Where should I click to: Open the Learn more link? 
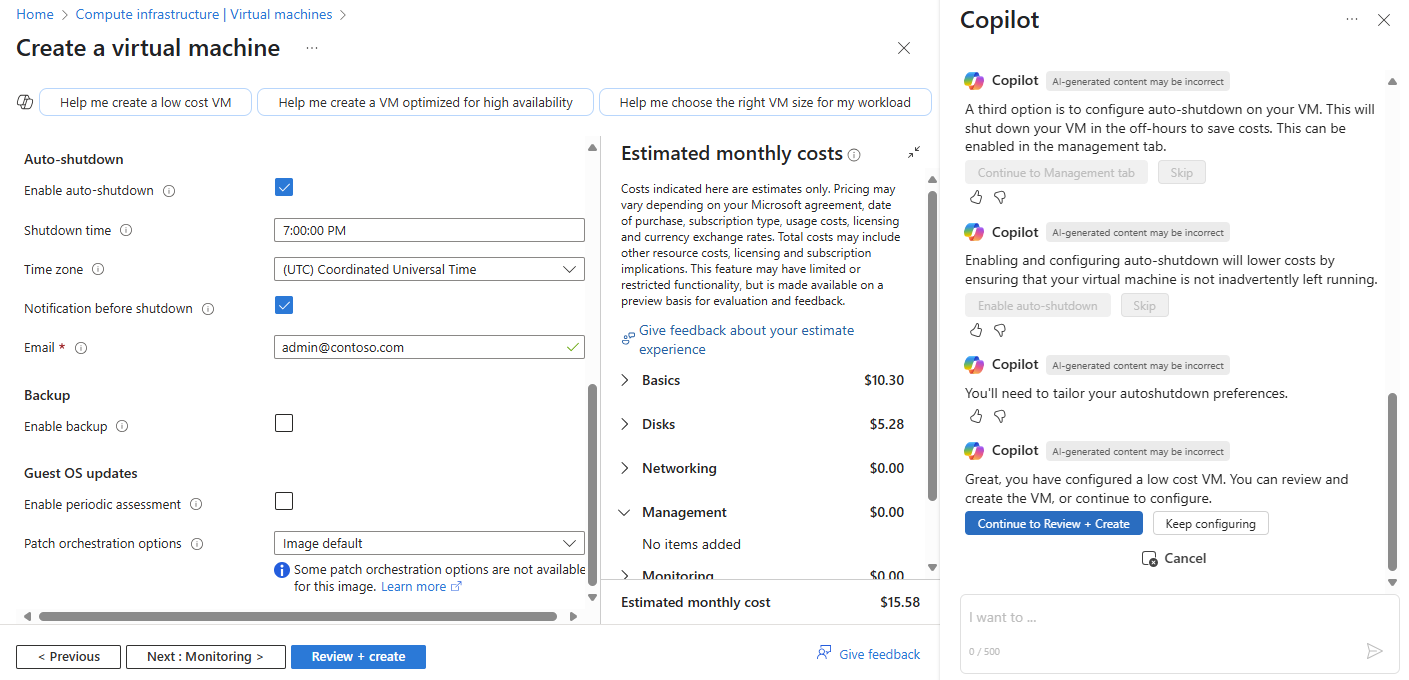point(413,587)
